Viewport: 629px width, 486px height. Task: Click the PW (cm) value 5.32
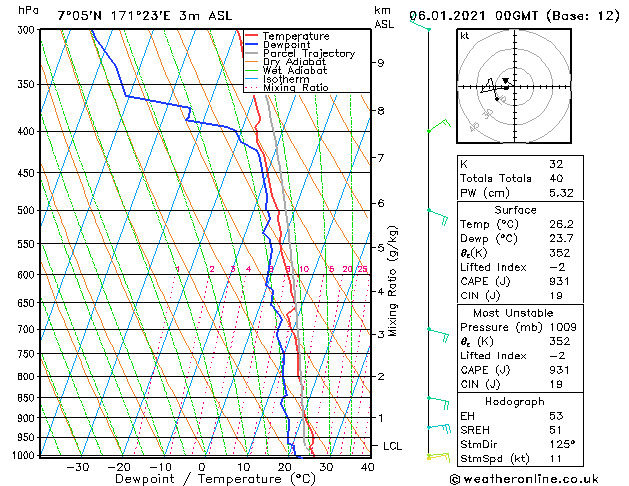(561, 193)
